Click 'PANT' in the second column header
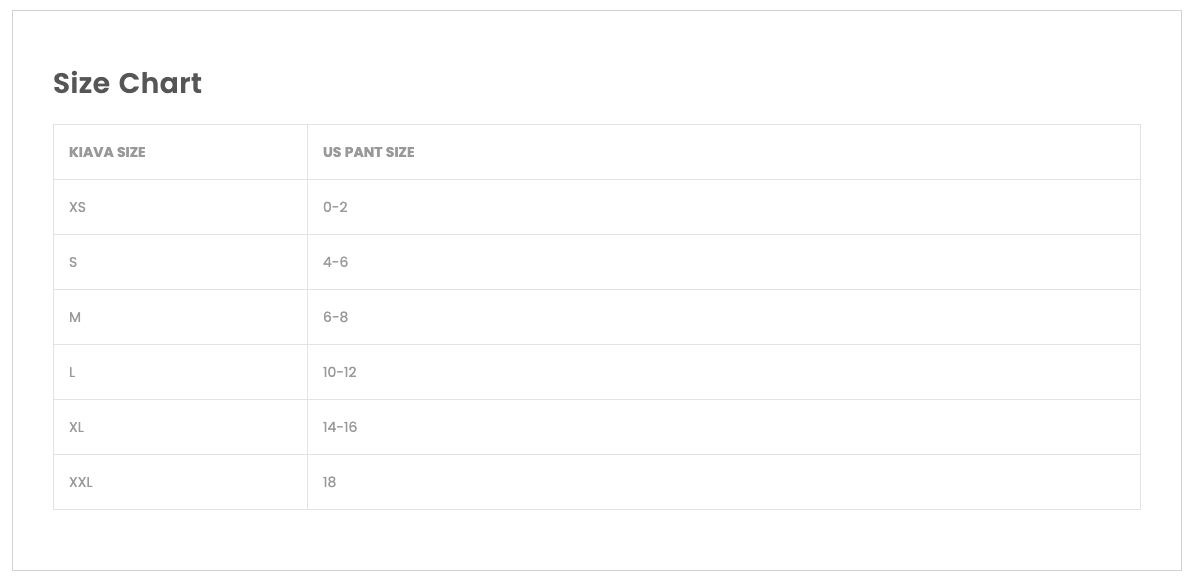Viewport: 1195px width, 585px height. tap(363, 152)
